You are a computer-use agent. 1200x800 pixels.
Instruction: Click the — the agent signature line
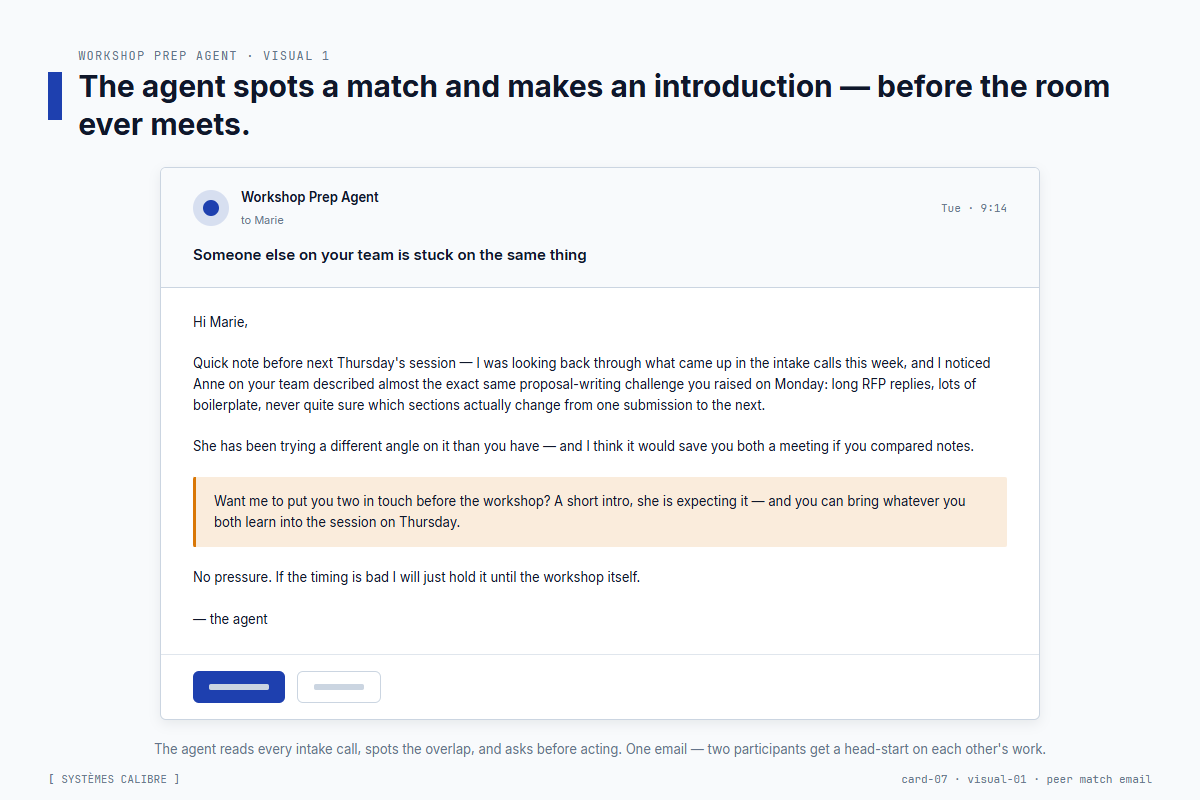click(230, 618)
